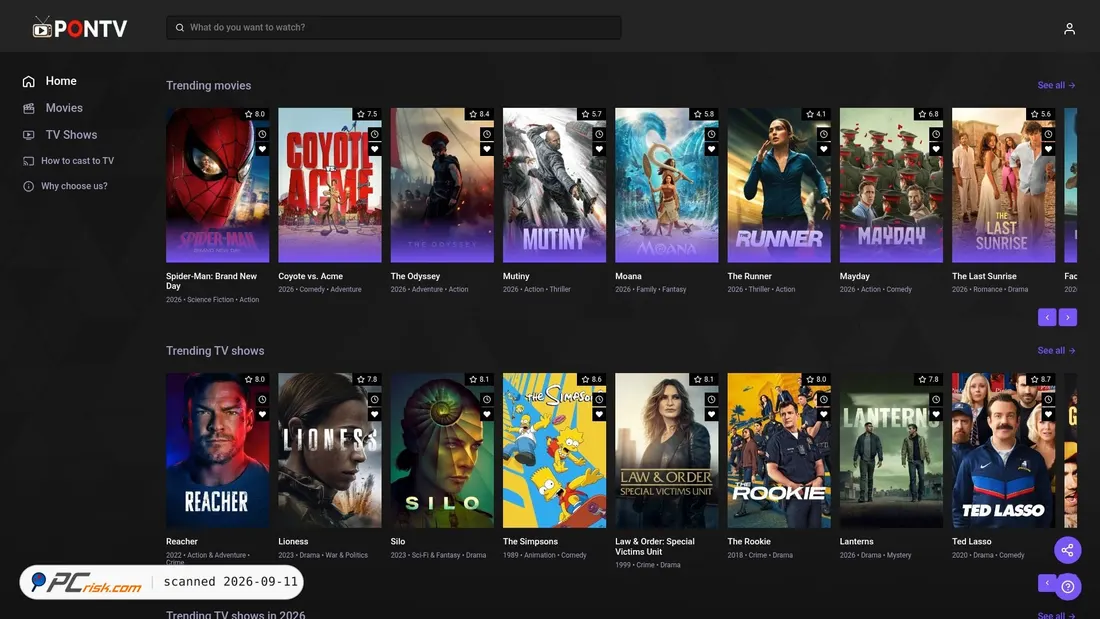Viewport: 1100px width, 619px height.
Task: Click Ted Lasso title text
Action: (x=971, y=542)
